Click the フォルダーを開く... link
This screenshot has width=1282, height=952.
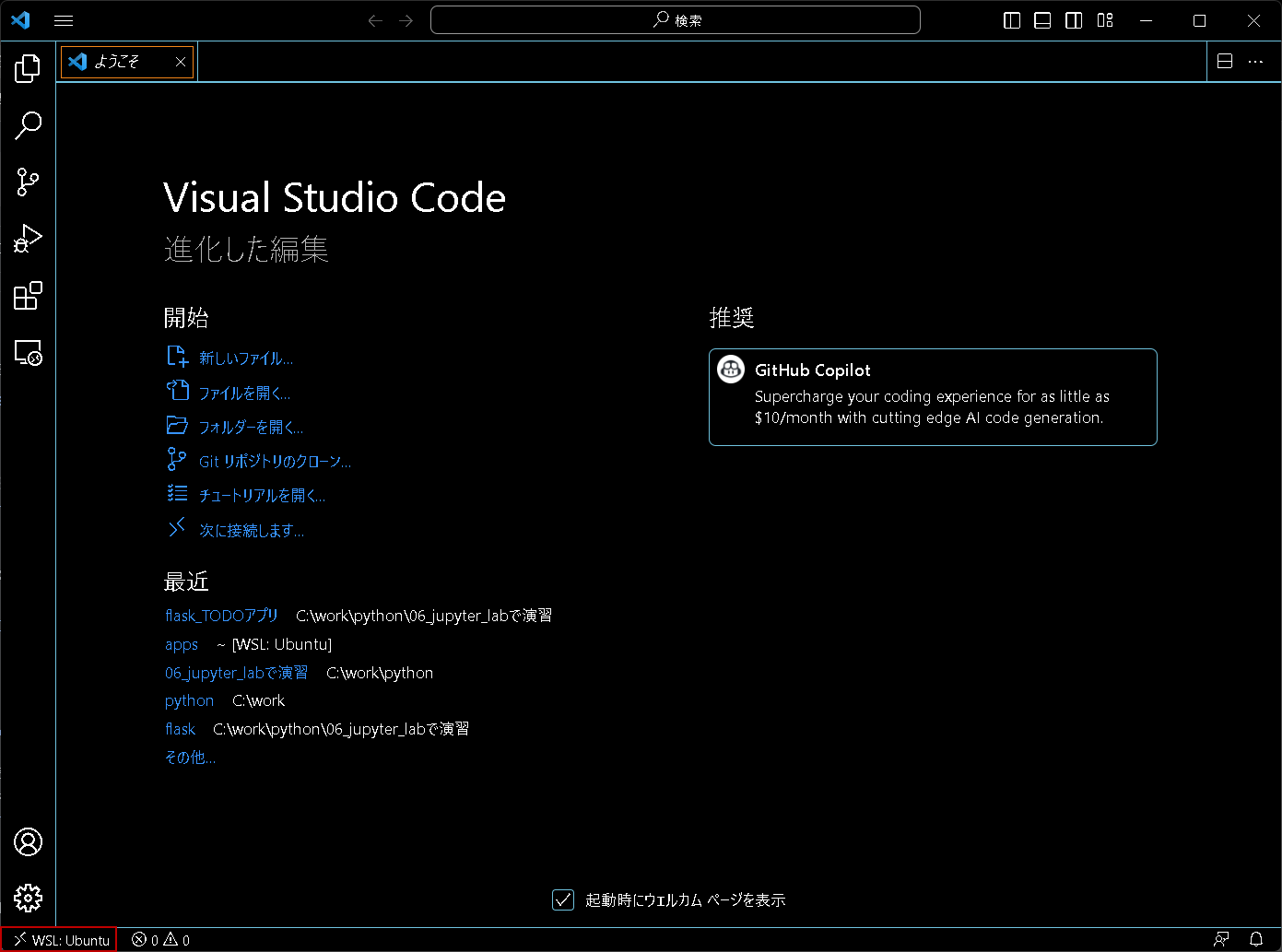coord(251,428)
